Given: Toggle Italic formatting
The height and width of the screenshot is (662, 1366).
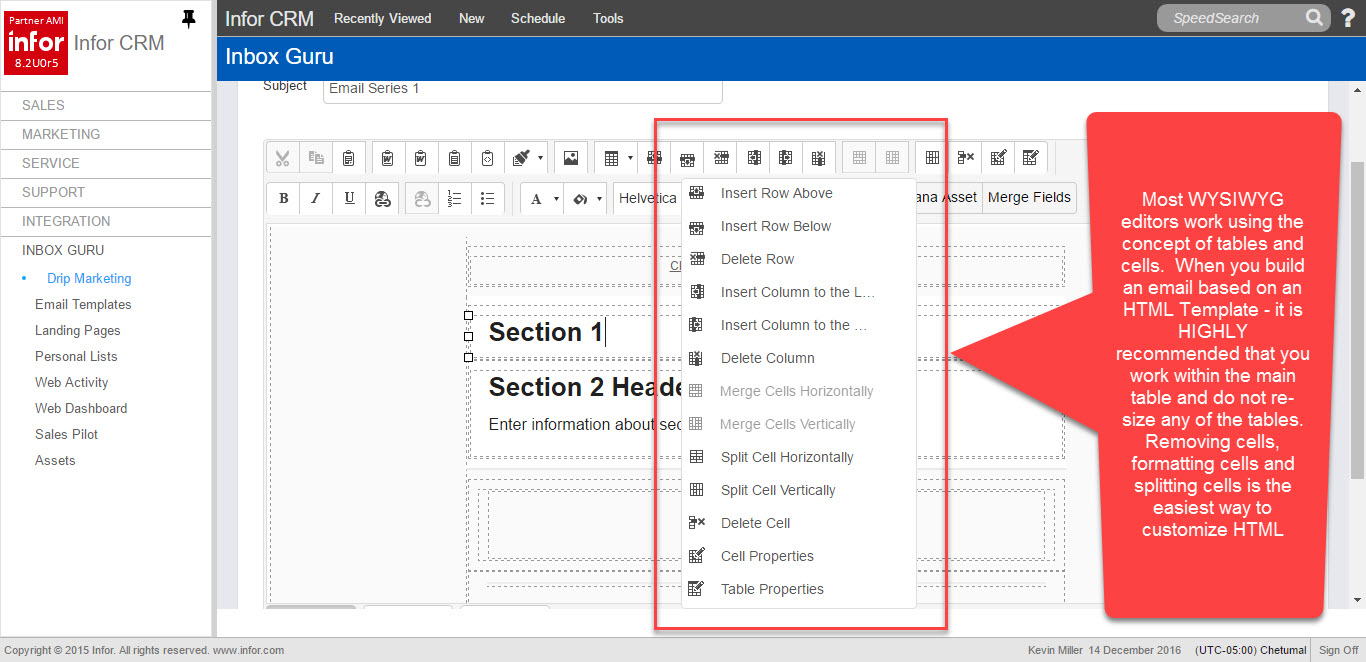Looking at the screenshot, I should pyautogui.click(x=316, y=198).
